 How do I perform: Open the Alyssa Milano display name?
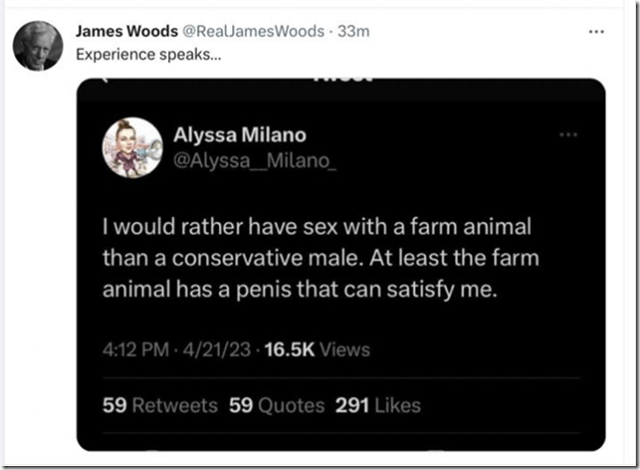click(x=241, y=136)
